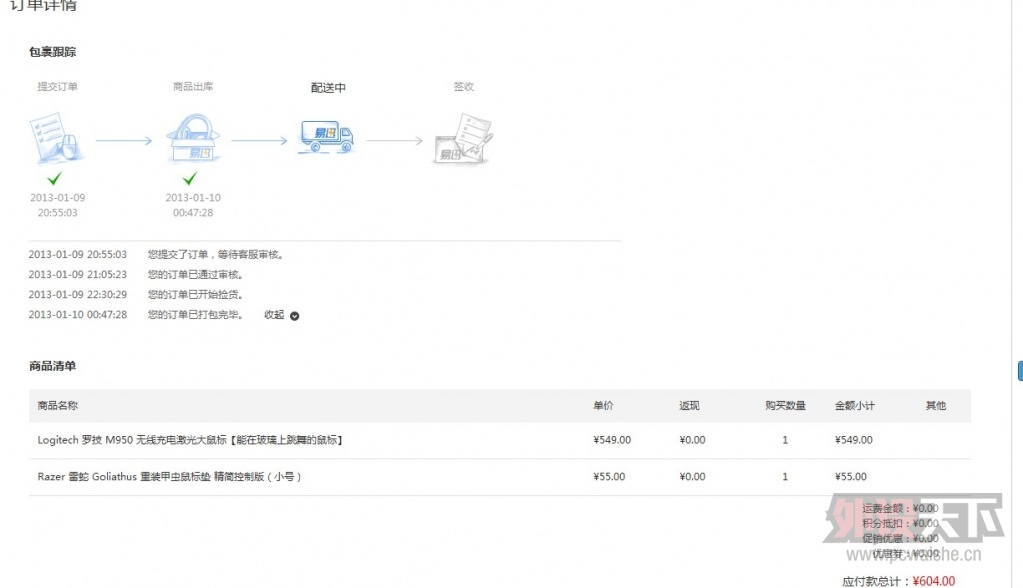The width and height of the screenshot is (1023, 588).
Task: Click the 收起 collapse link
Action: (x=274, y=315)
